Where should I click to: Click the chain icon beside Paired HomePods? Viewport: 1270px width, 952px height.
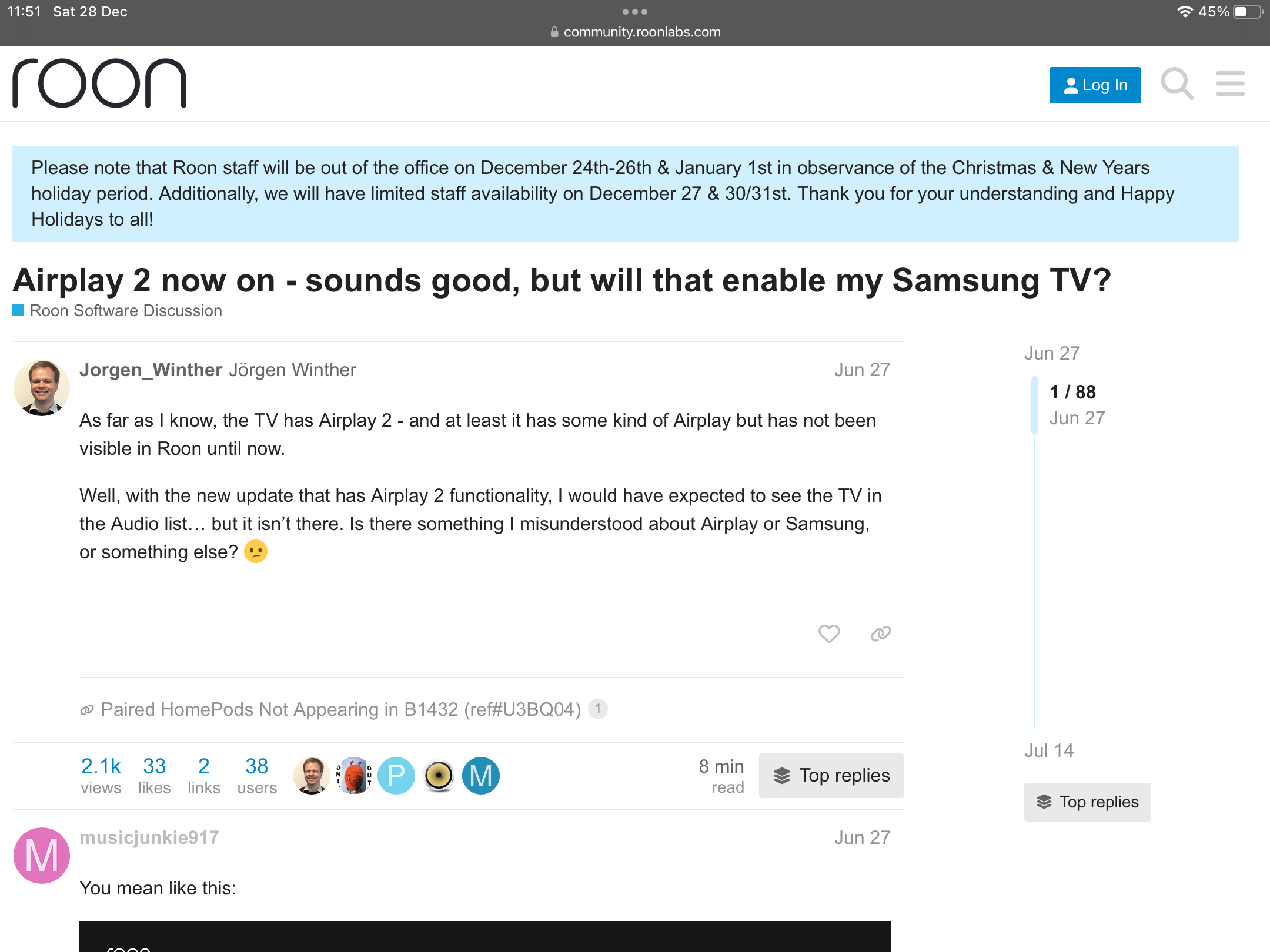click(87, 710)
